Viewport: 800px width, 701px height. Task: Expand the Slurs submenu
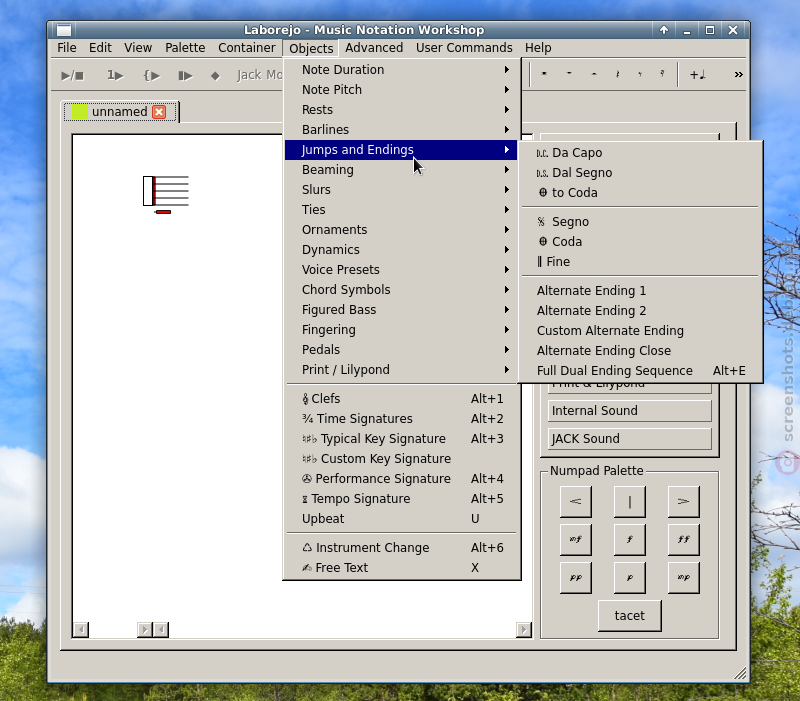tap(402, 189)
